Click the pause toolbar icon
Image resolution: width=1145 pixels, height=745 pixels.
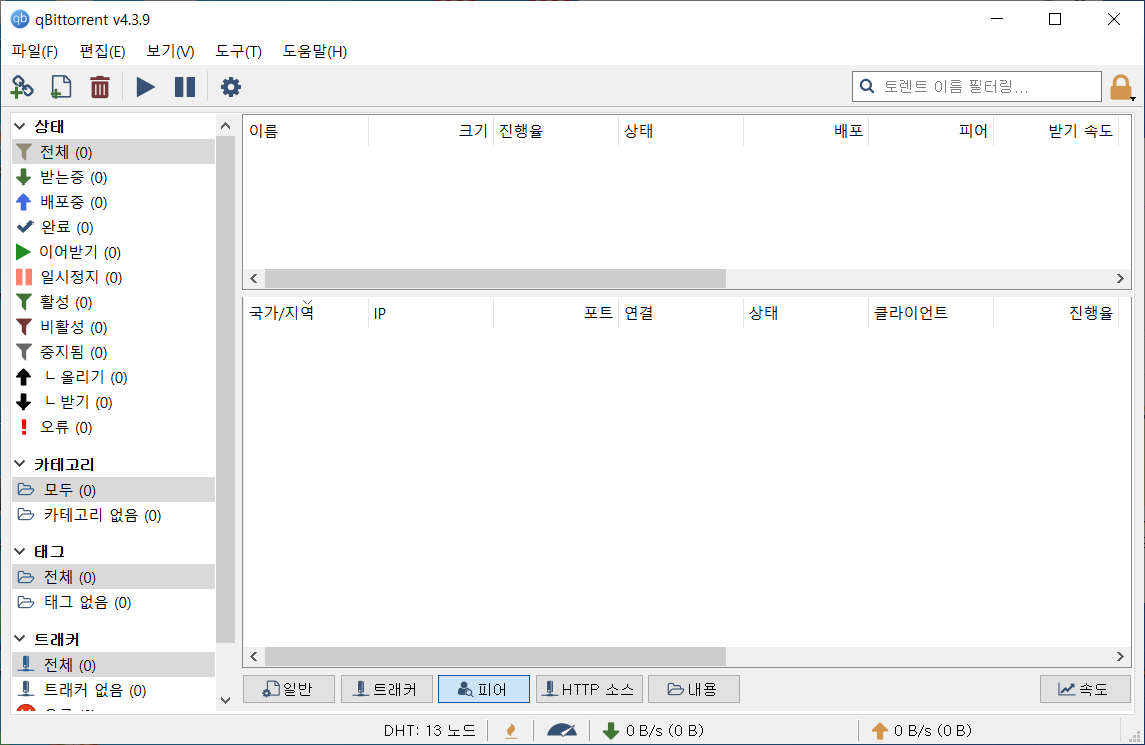(185, 87)
